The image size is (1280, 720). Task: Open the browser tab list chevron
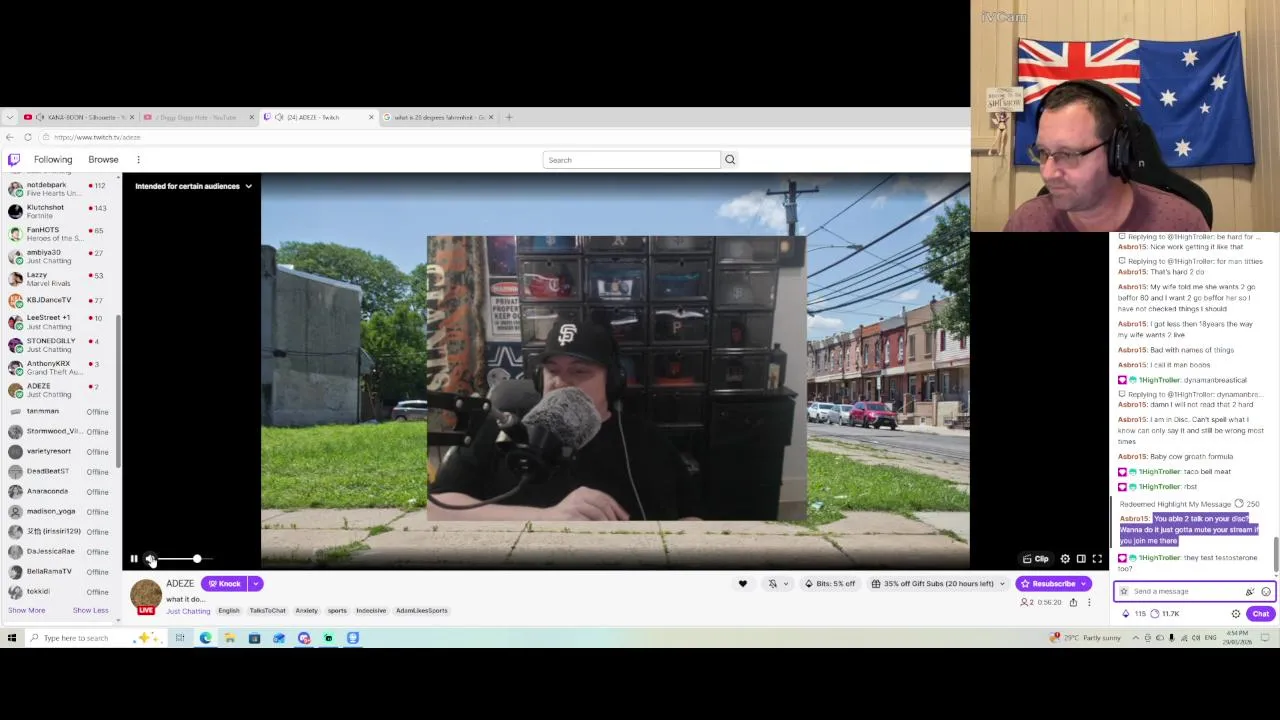coord(10,117)
